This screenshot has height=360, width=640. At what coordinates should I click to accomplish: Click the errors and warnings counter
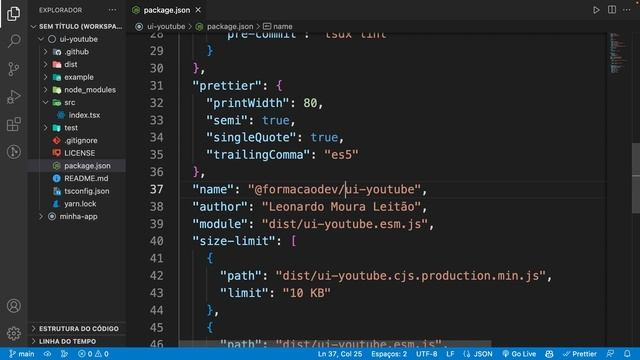pos(93,354)
